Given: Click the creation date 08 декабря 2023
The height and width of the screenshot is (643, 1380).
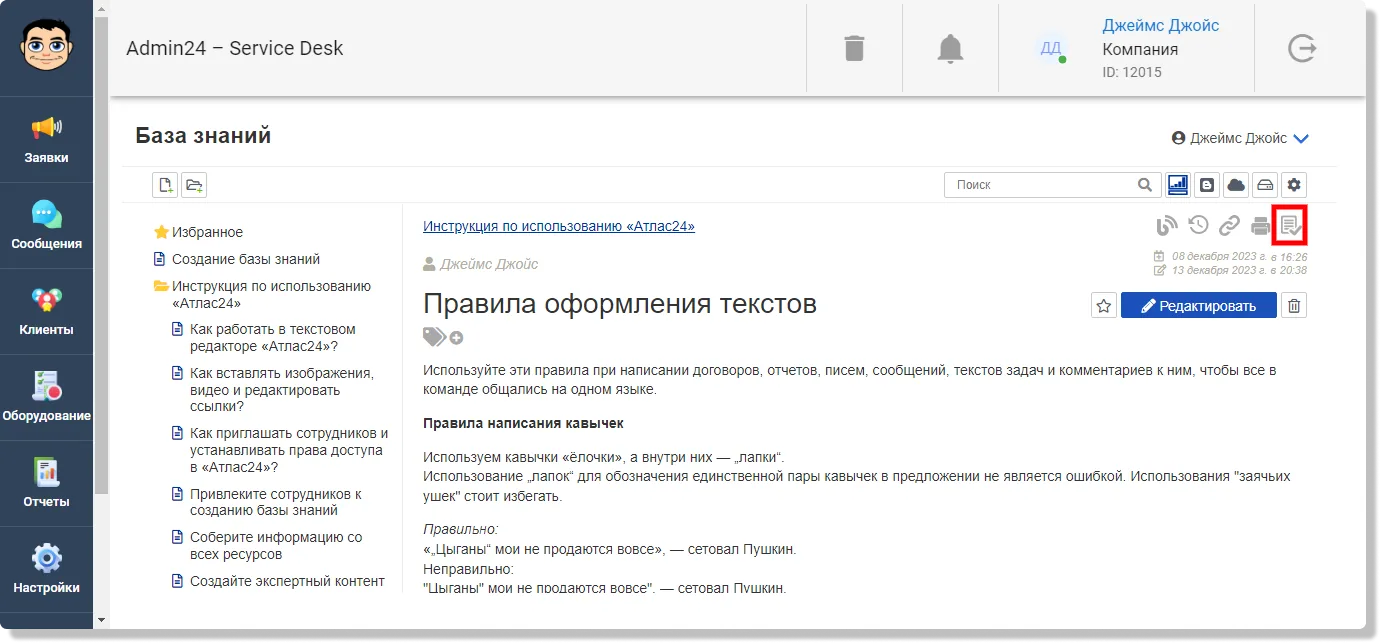Looking at the screenshot, I should pos(1239,256).
